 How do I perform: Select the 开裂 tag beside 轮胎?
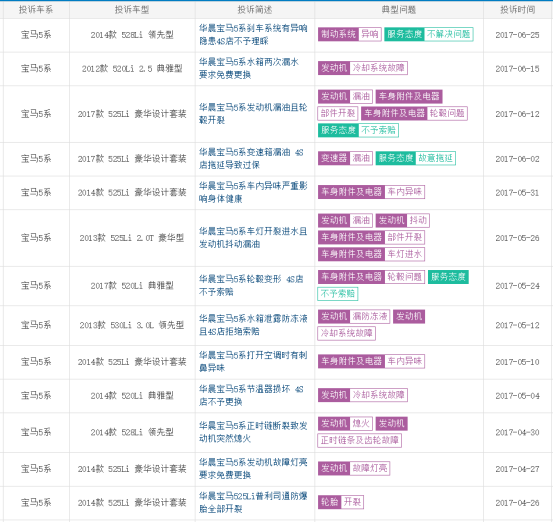coord(352,502)
